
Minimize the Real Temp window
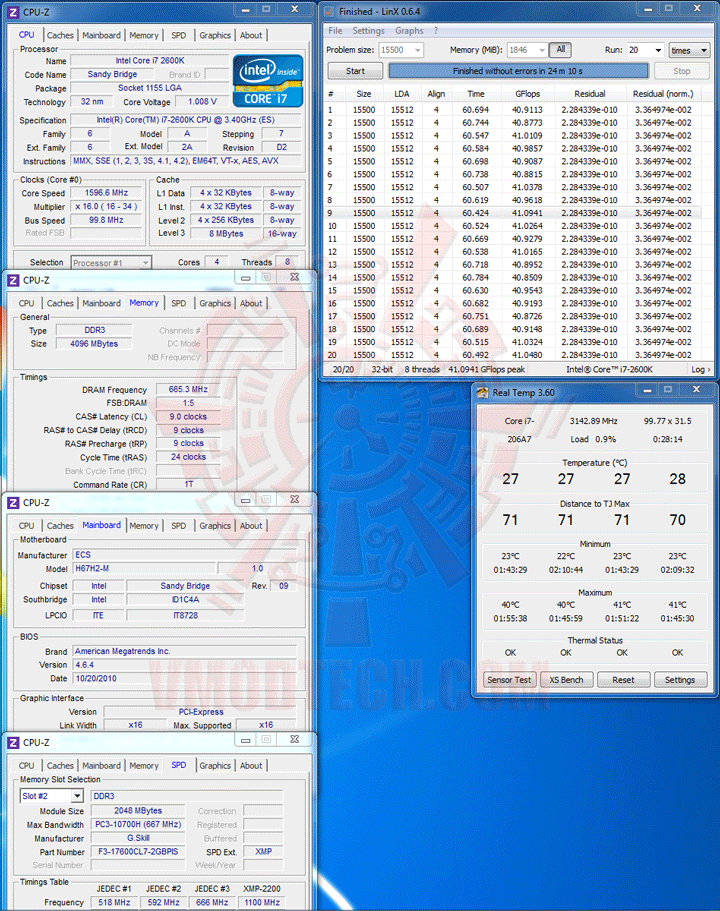647,390
